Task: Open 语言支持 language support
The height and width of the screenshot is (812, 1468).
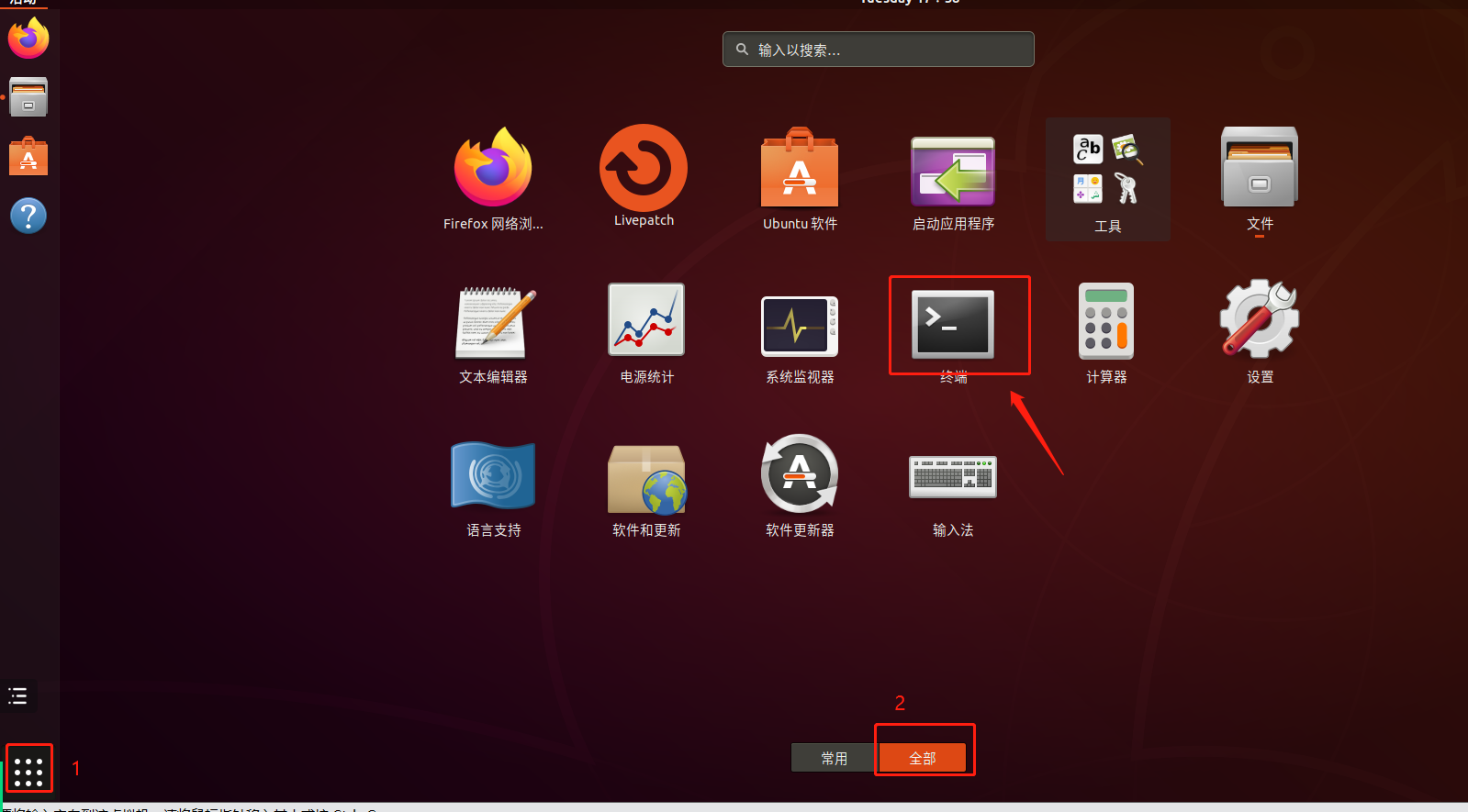Action: click(x=493, y=475)
